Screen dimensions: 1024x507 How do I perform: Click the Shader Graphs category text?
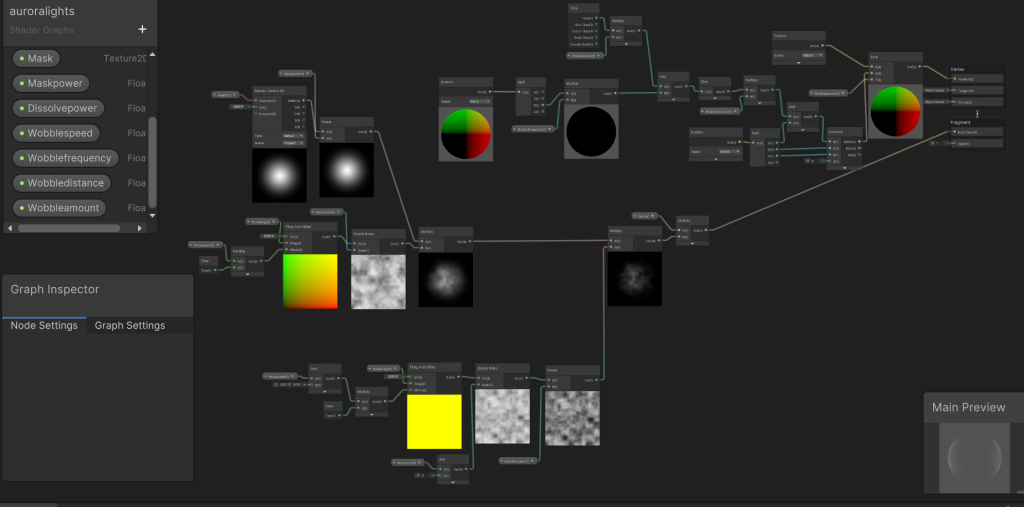coord(42,30)
